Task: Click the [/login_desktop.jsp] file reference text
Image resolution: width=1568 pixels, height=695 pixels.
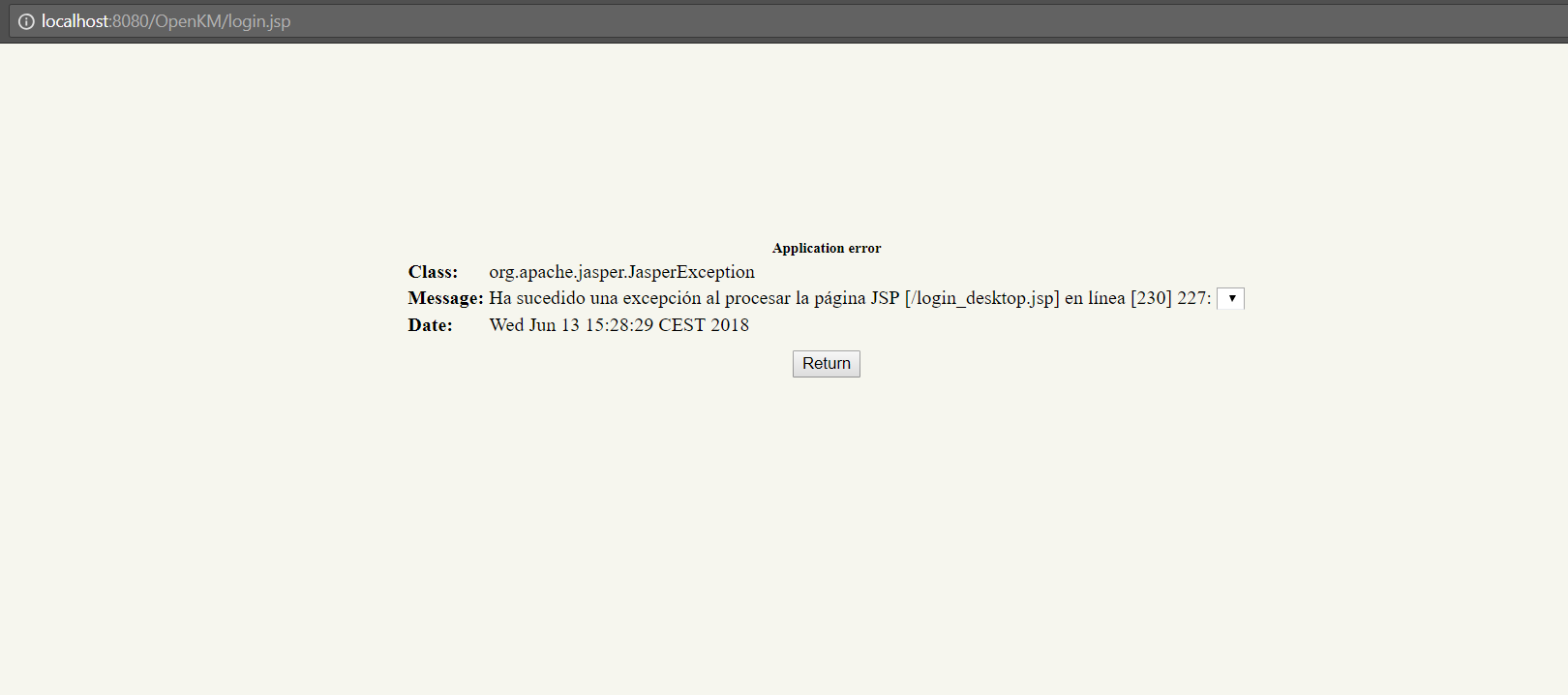Action: pyautogui.click(x=981, y=298)
